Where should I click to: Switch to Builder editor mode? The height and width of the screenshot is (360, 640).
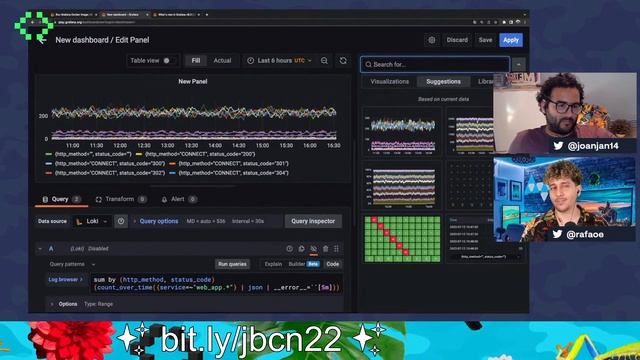point(304,264)
